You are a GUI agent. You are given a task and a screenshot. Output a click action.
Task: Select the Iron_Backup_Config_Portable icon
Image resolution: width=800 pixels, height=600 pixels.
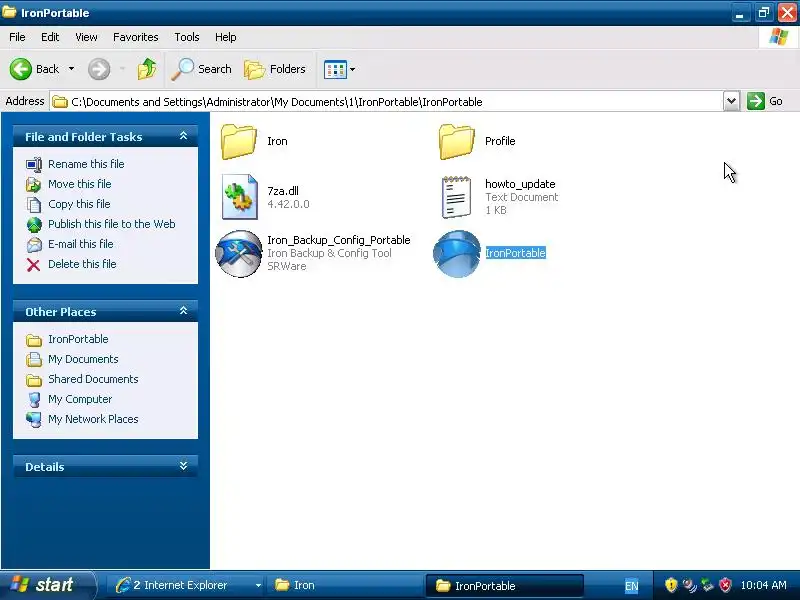[239, 254]
